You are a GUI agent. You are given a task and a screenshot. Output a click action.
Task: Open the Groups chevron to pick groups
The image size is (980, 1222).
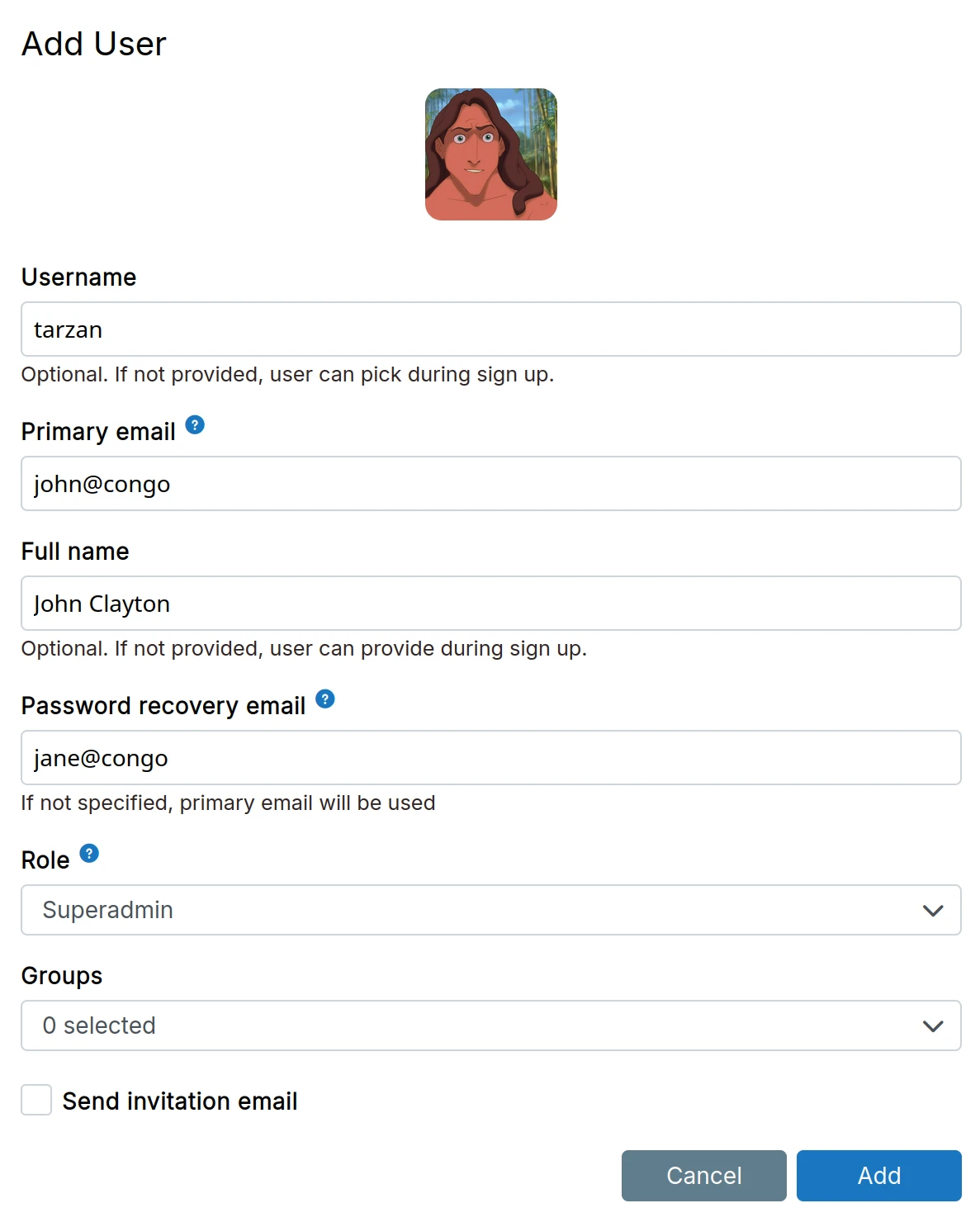coord(932,1025)
